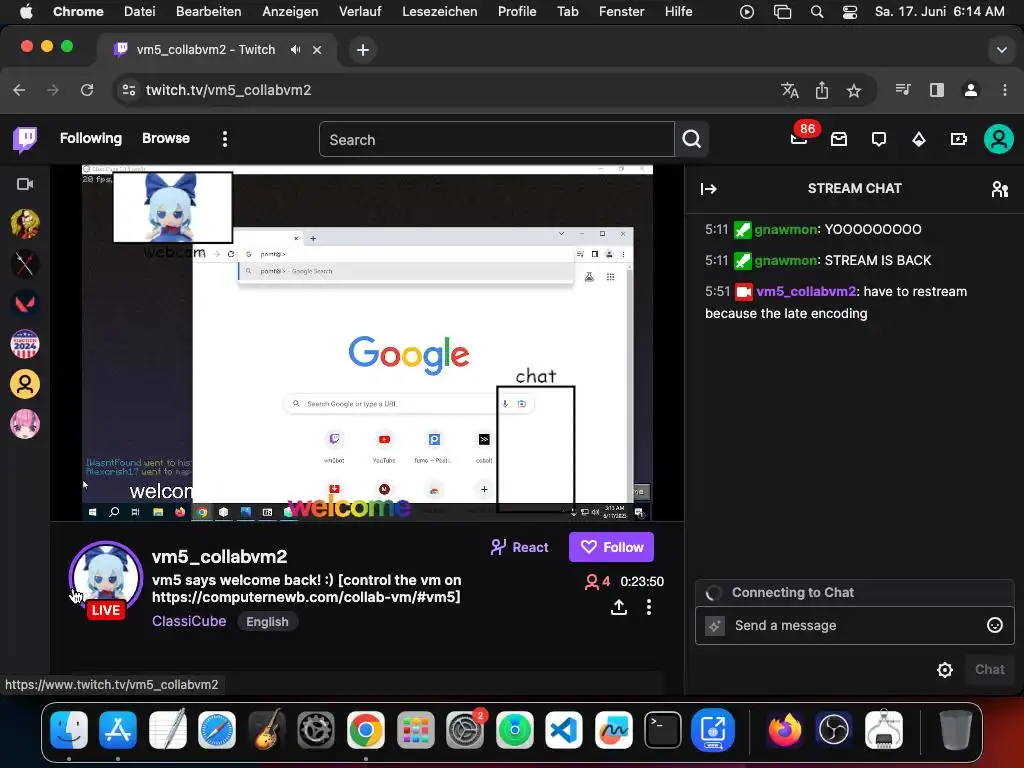Select the vm5_collabvm2 - Twitch tab
The width and height of the screenshot is (1024, 768).
(217, 50)
